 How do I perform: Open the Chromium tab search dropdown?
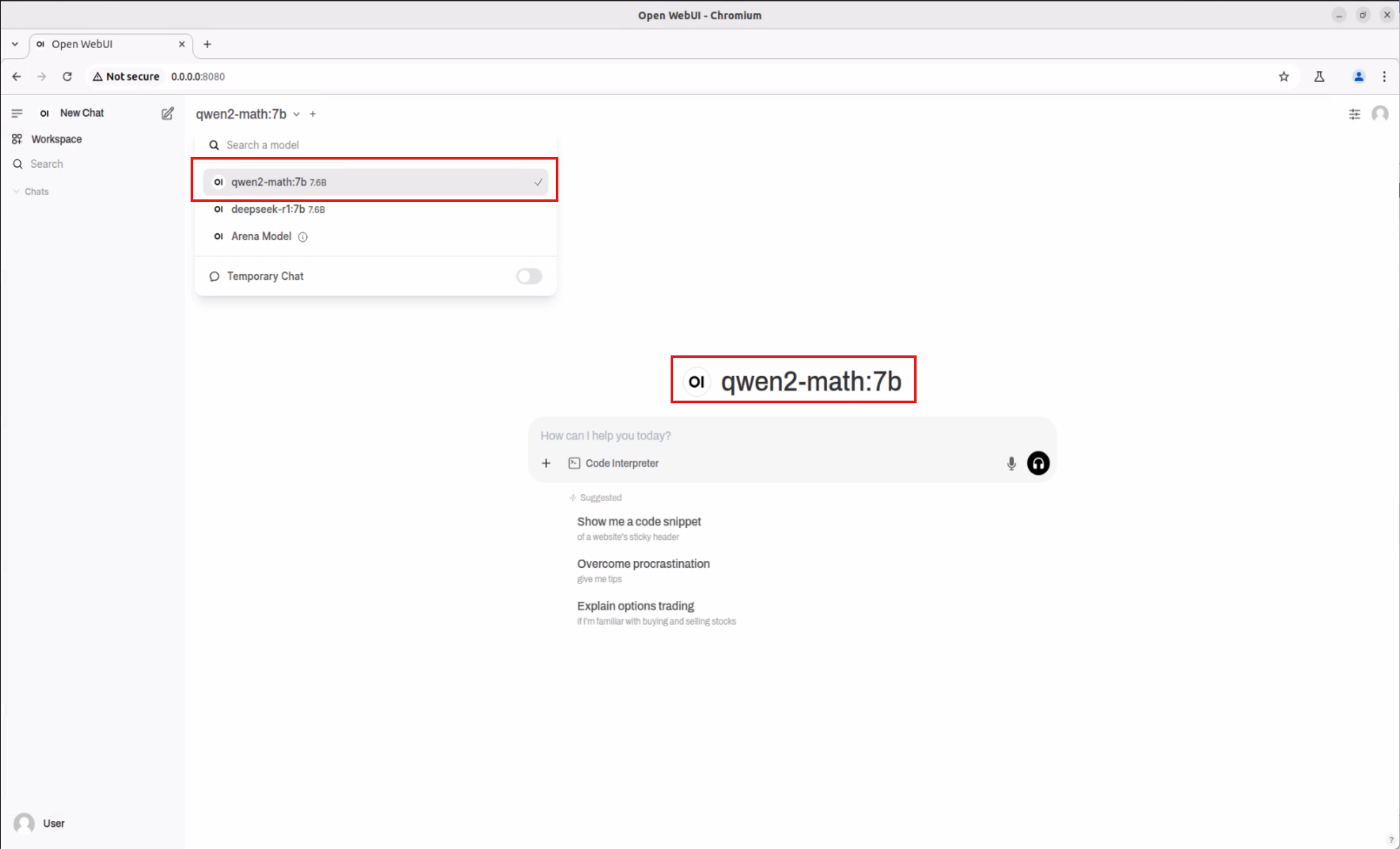point(15,44)
